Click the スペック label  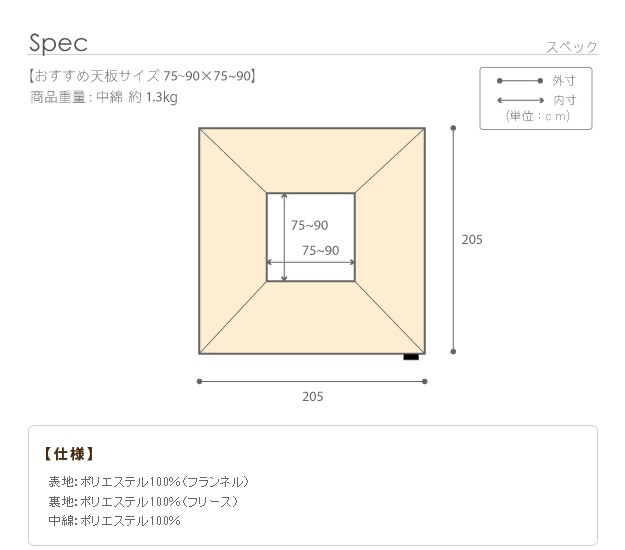(571, 47)
